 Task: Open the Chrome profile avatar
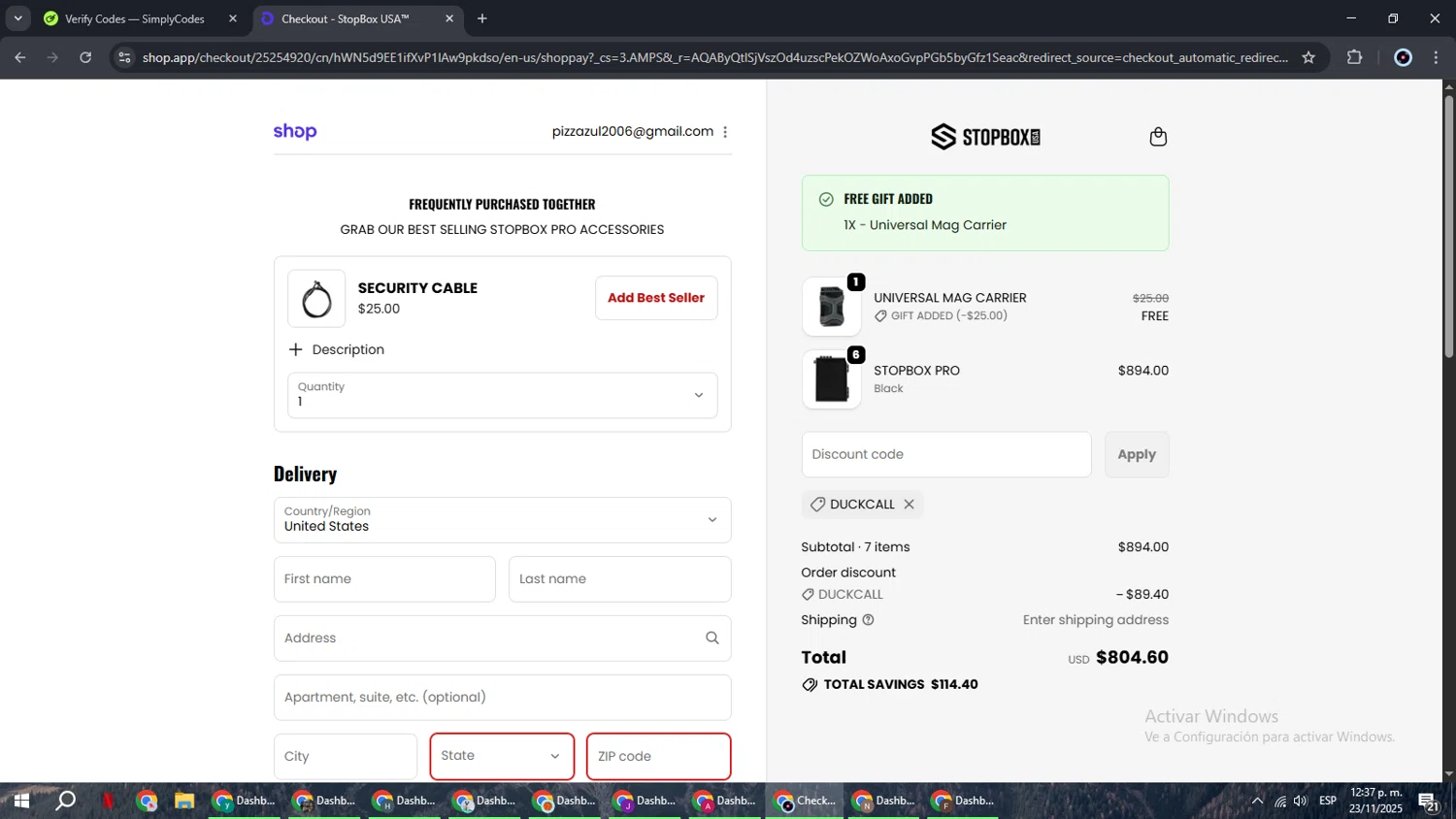point(1403,58)
